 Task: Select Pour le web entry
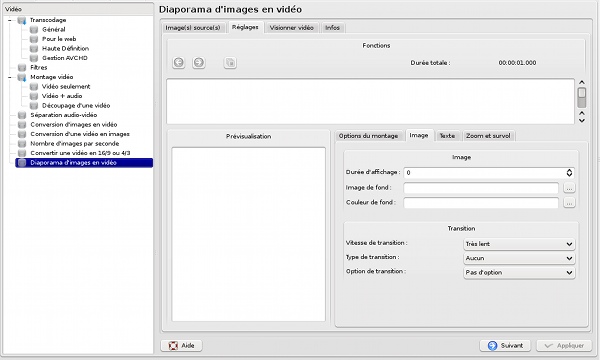(59, 39)
